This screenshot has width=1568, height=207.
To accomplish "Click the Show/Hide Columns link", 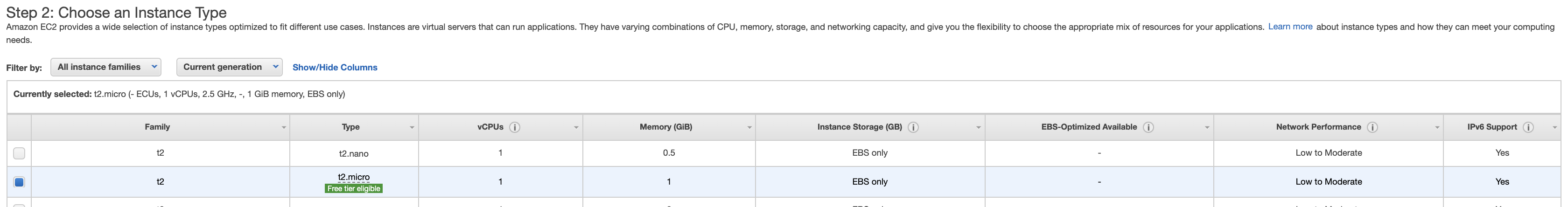I will tap(335, 68).
